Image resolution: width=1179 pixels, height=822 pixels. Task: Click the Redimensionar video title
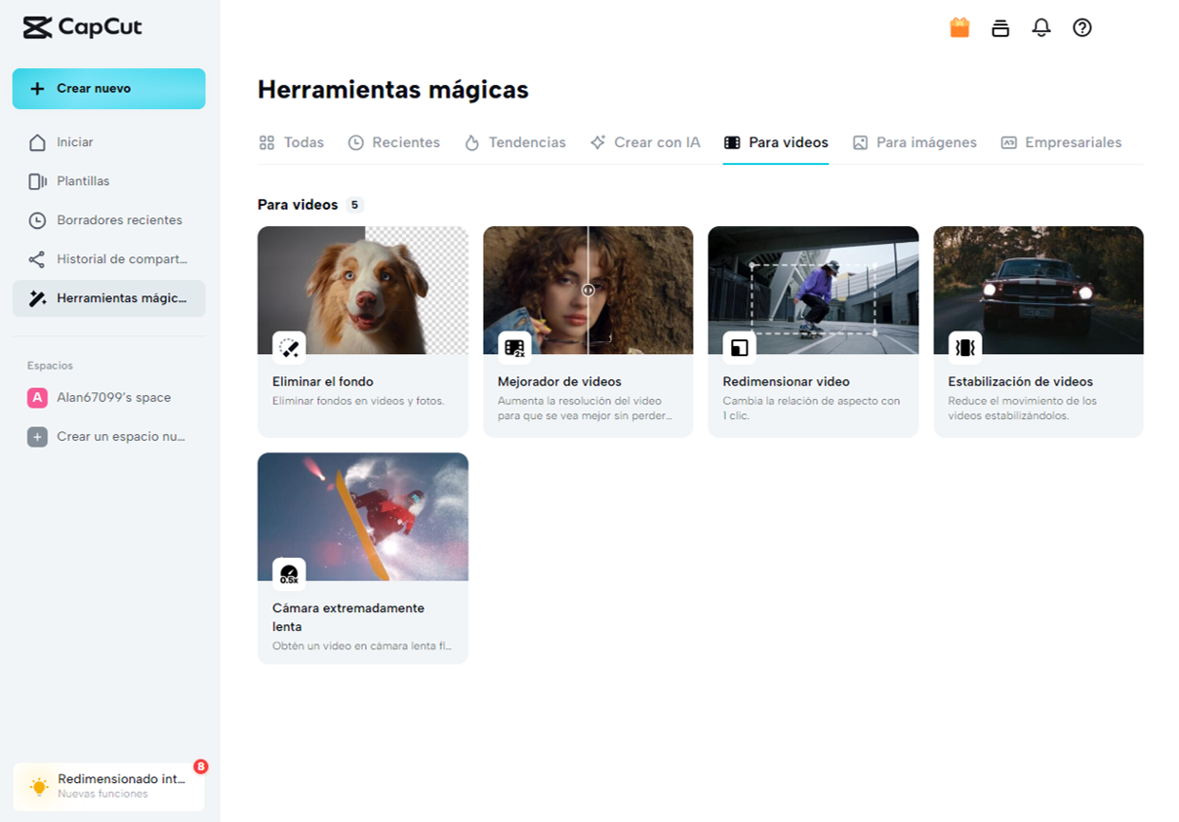coord(786,382)
